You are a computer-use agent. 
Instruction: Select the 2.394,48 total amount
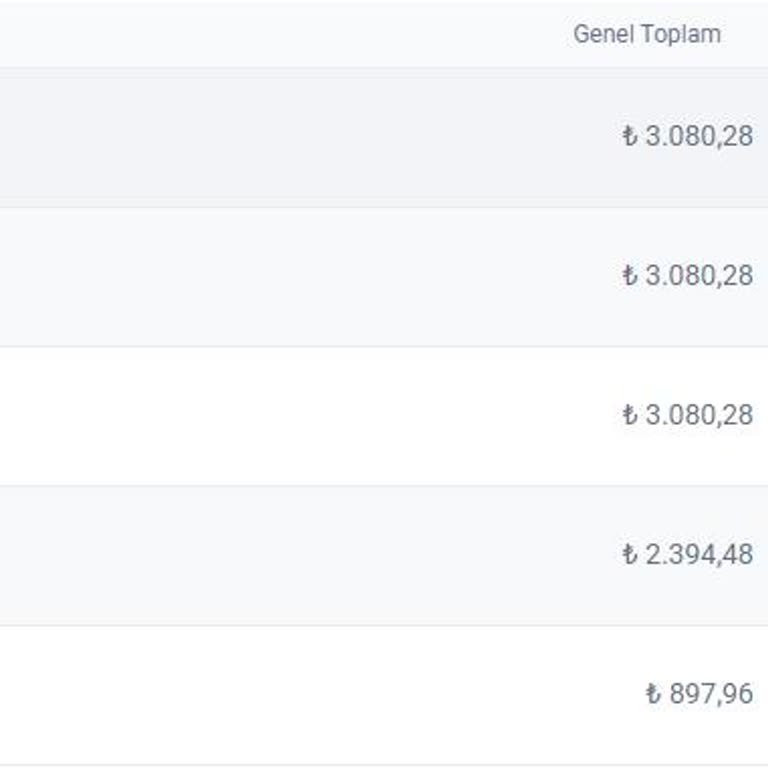[x=699, y=554]
